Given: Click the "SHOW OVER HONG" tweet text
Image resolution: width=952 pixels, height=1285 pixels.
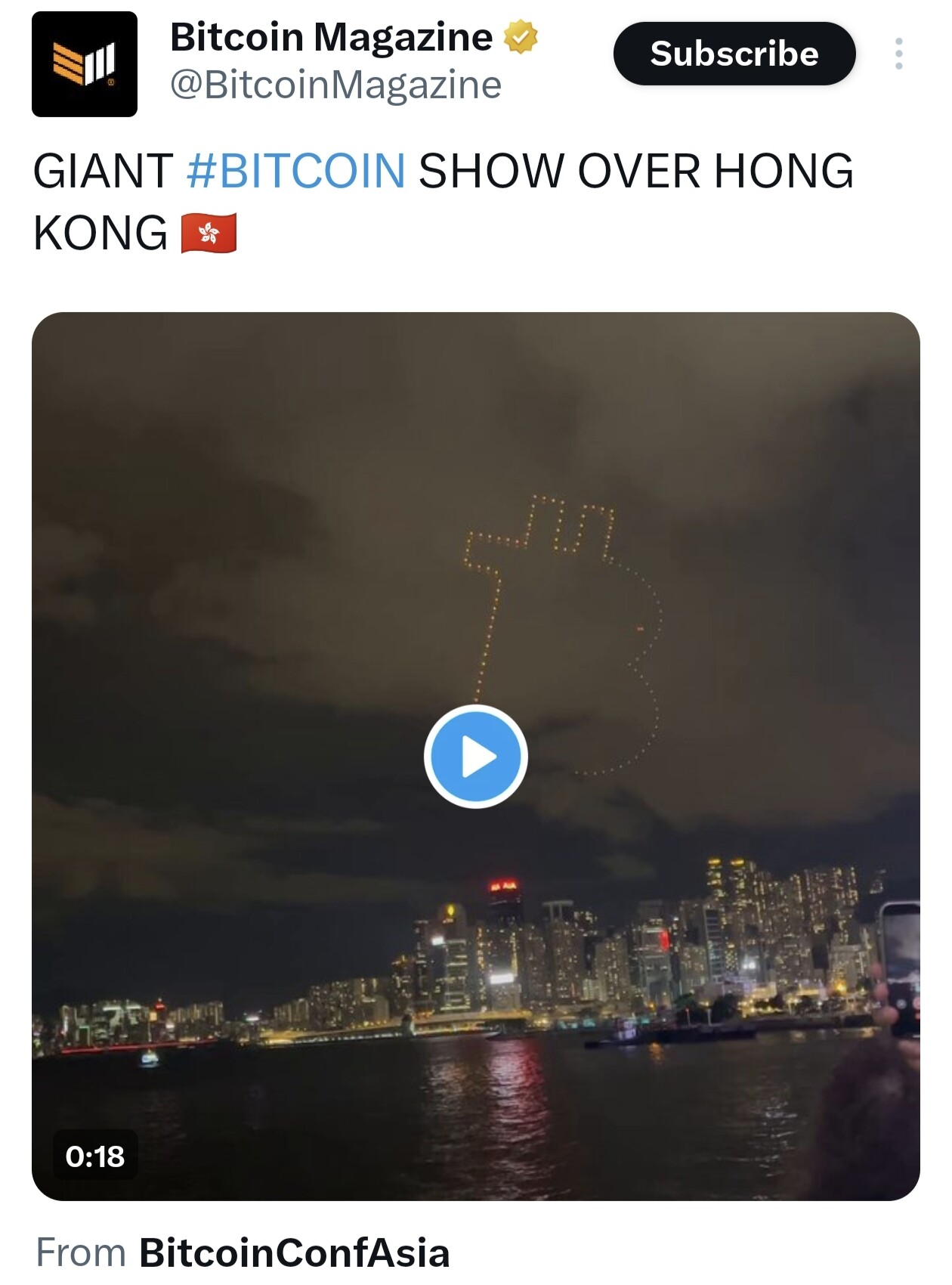Looking at the screenshot, I should point(636,171).
